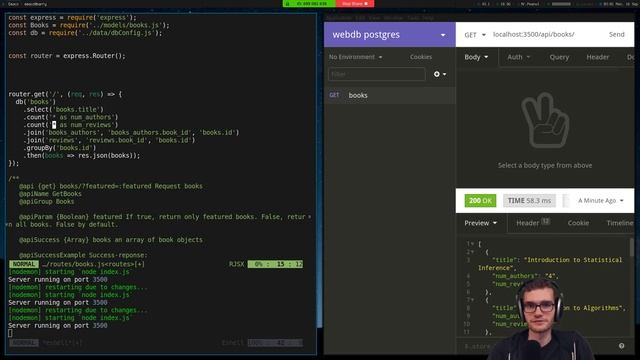Focus the sidebar Filter input

[x=376, y=74]
